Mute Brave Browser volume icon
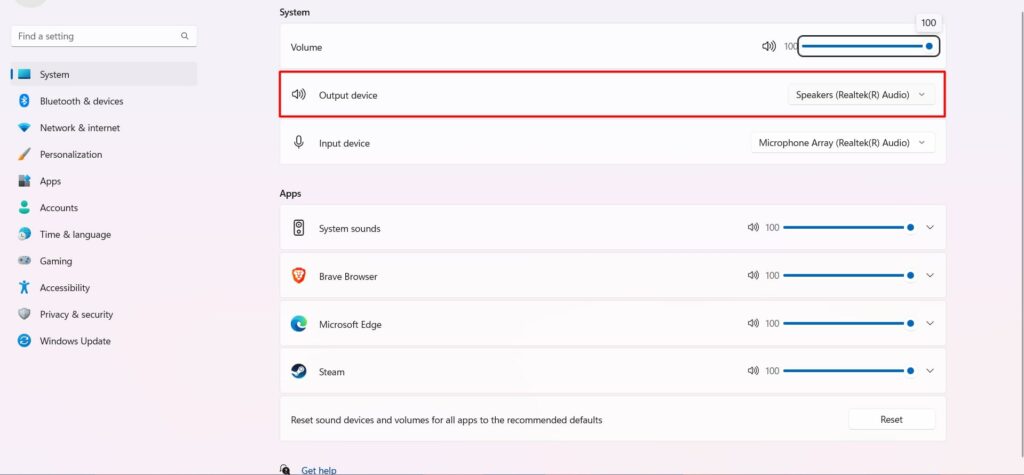Image resolution: width=1024 pixels, height=475 pixels. click(x=753, y=275)
